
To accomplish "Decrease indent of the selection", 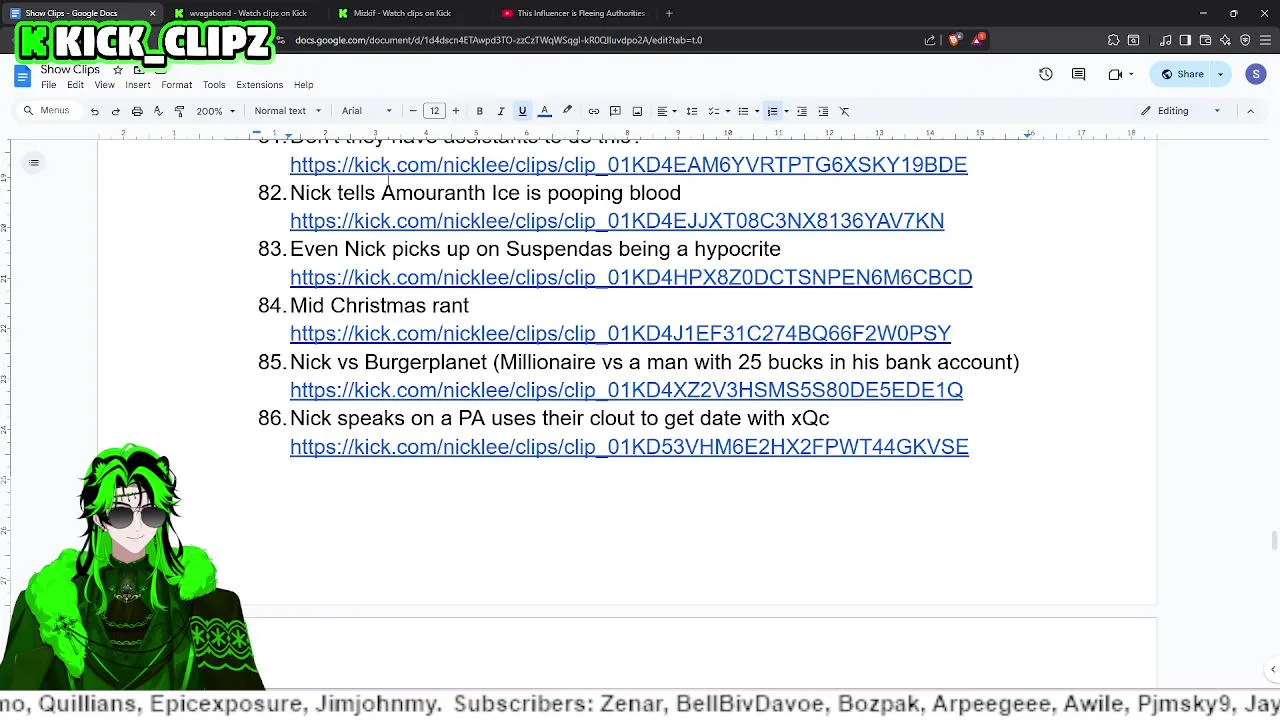I will click(x=801, y=111).
